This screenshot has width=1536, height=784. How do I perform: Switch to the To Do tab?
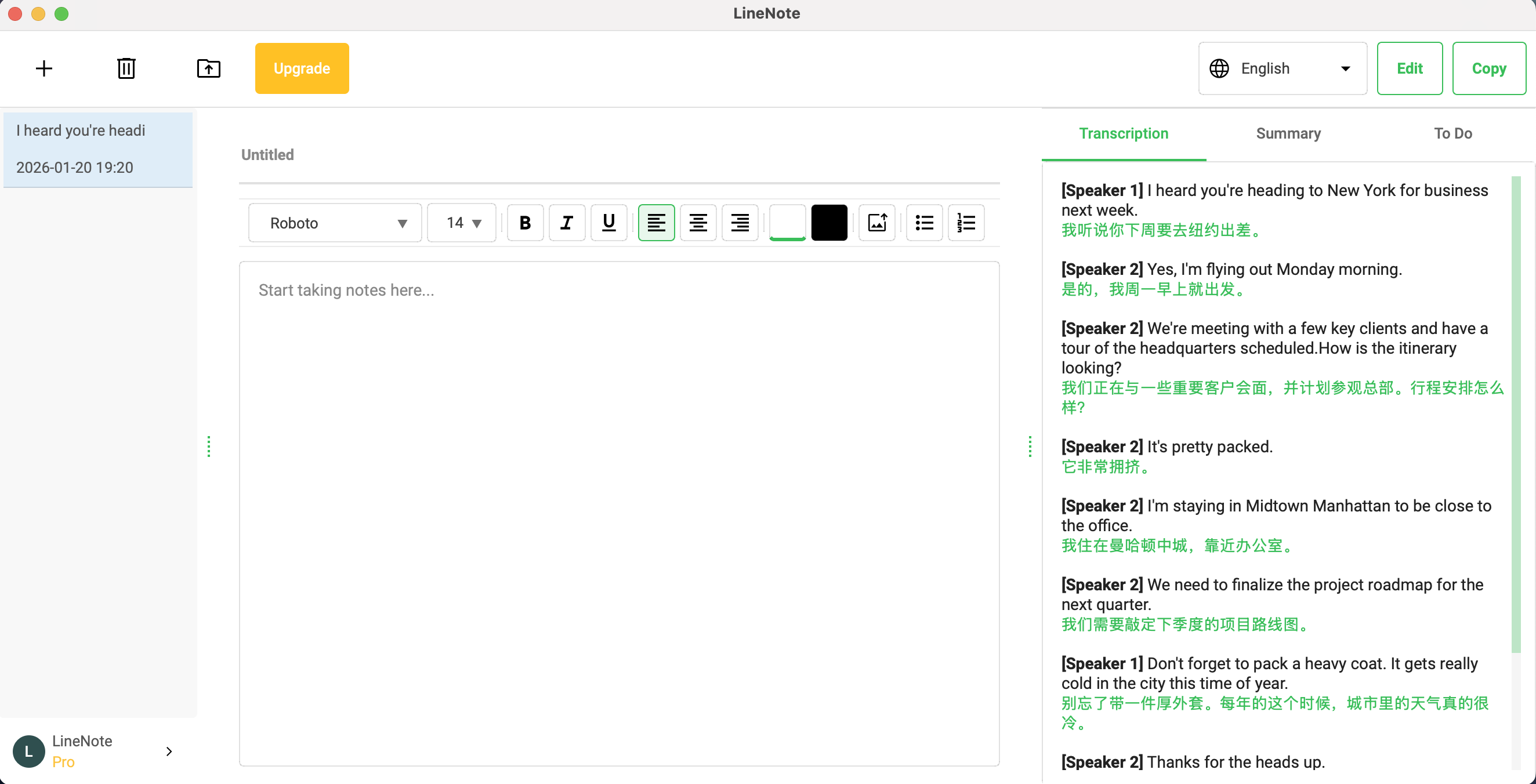pos(1453,133)
